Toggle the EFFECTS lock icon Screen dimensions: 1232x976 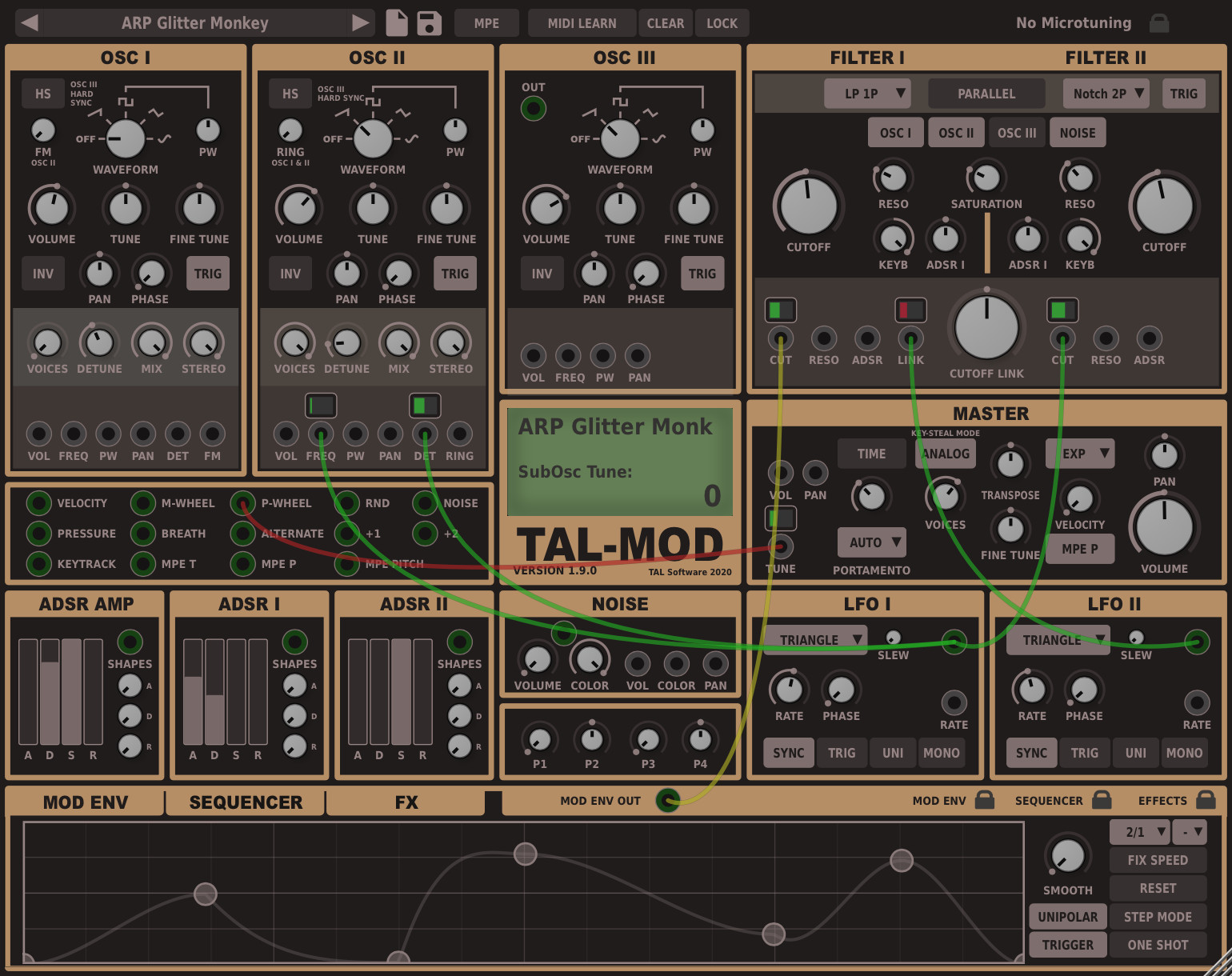pos(1206,800)
